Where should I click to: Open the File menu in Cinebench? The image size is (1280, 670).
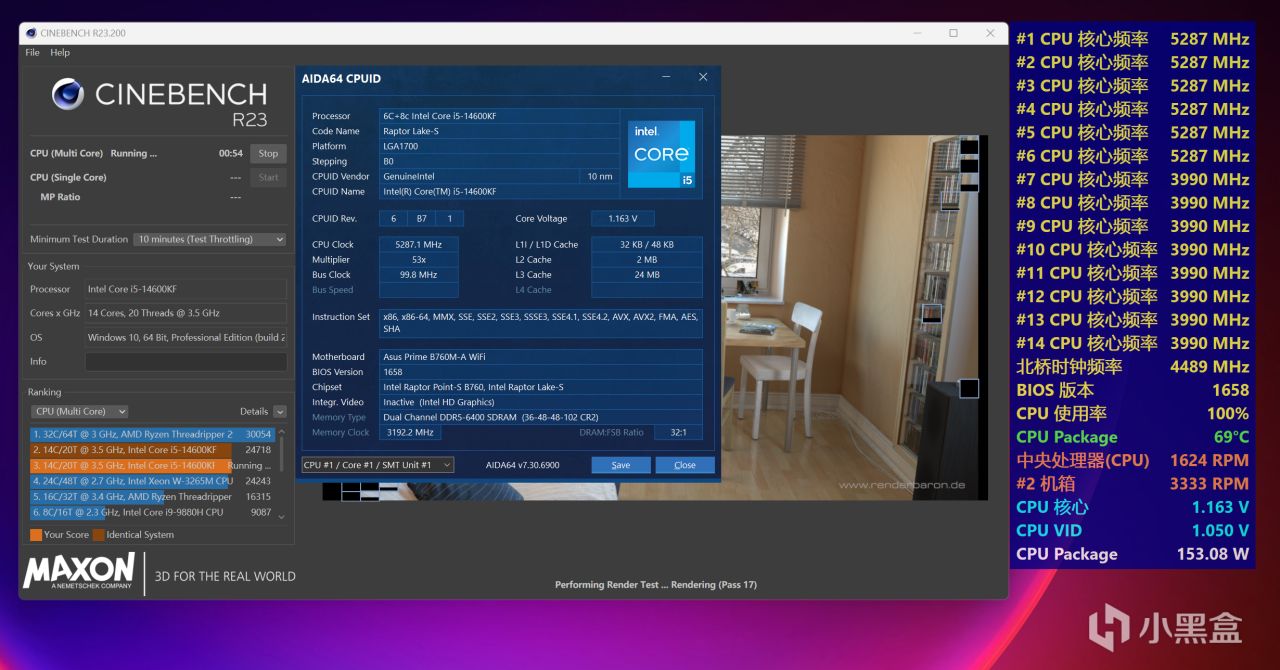click(x=33, y=52)
